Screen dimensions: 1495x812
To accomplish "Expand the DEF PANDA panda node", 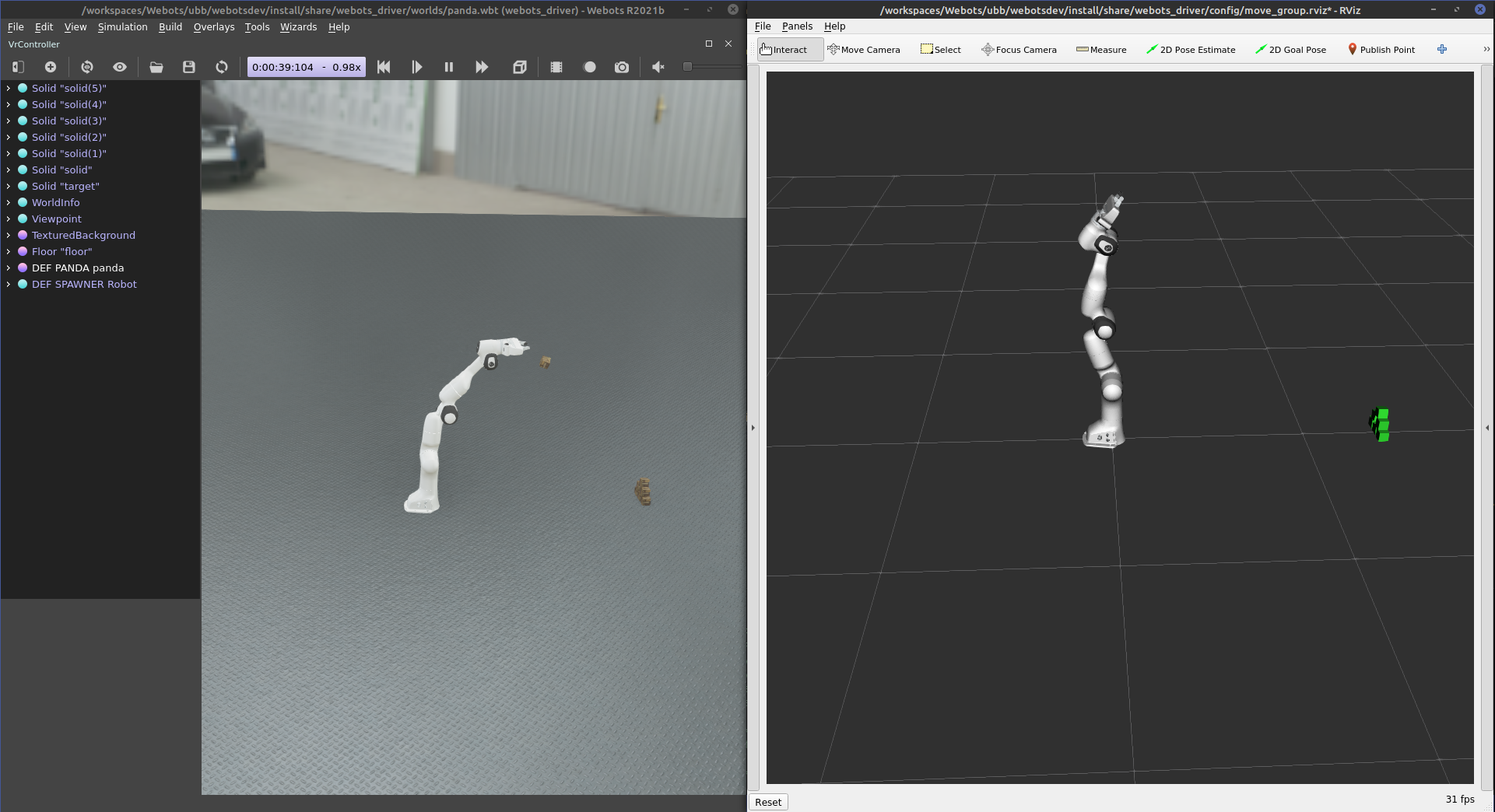I will 9,268.
